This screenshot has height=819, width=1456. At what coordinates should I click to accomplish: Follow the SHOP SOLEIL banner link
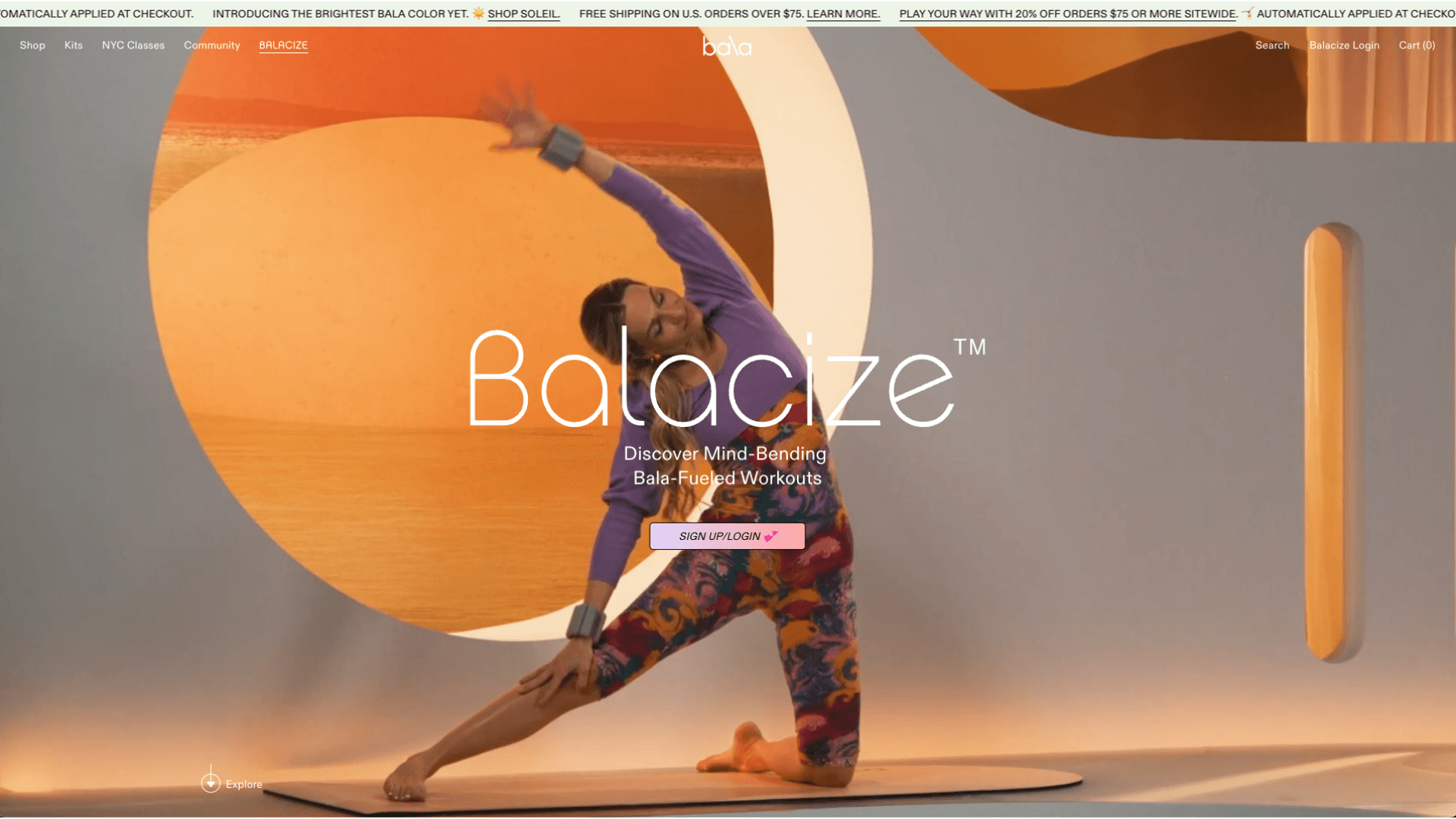524,14
